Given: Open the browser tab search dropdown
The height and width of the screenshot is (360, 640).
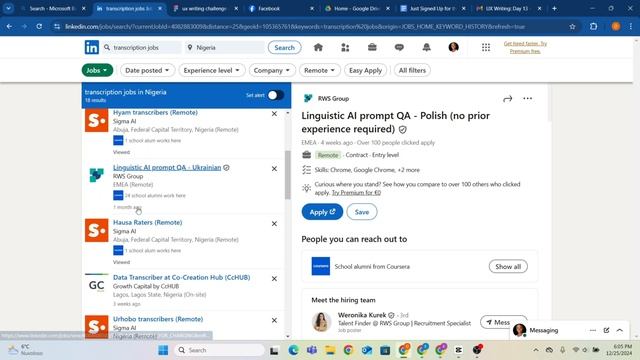Looking at the screenshot, I should pos(8,8).
